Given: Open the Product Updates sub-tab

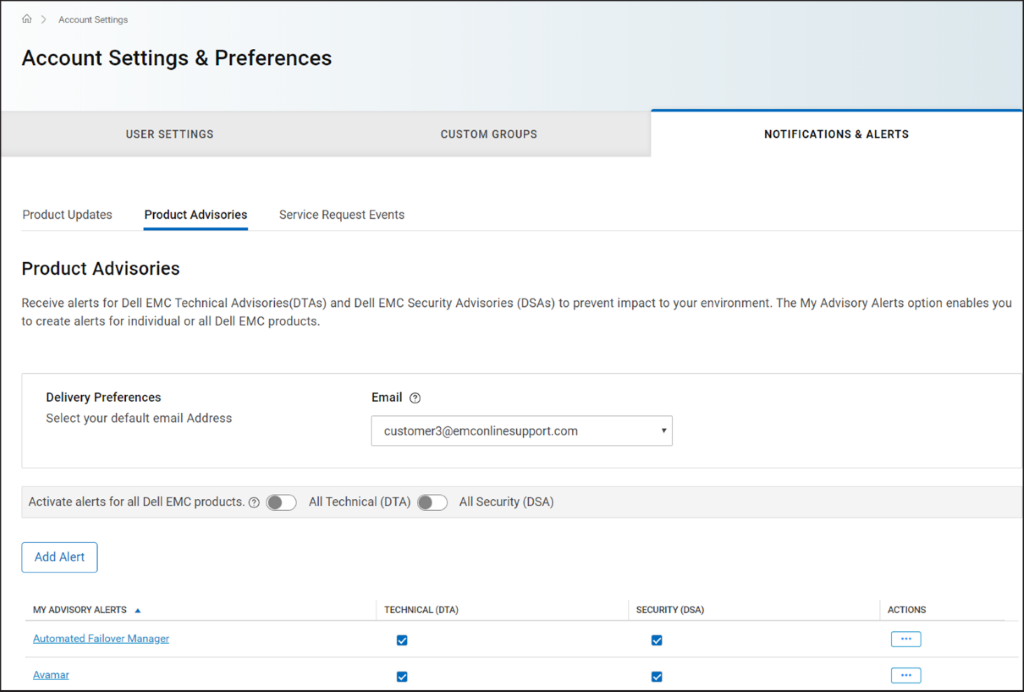Looking at the screenshot, I should point(67,215).
